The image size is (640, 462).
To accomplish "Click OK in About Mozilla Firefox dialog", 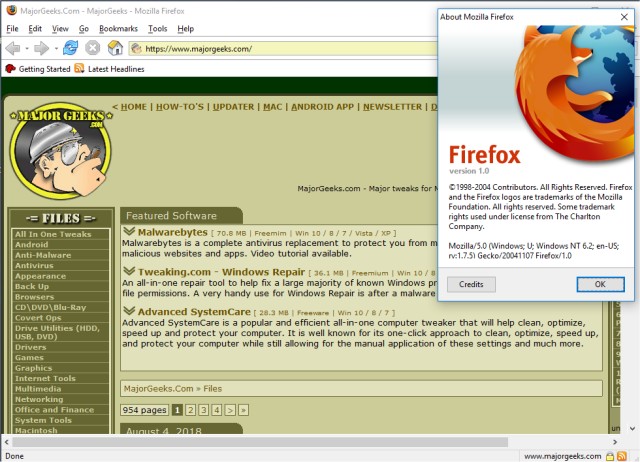I will click(x=600, y=284).
